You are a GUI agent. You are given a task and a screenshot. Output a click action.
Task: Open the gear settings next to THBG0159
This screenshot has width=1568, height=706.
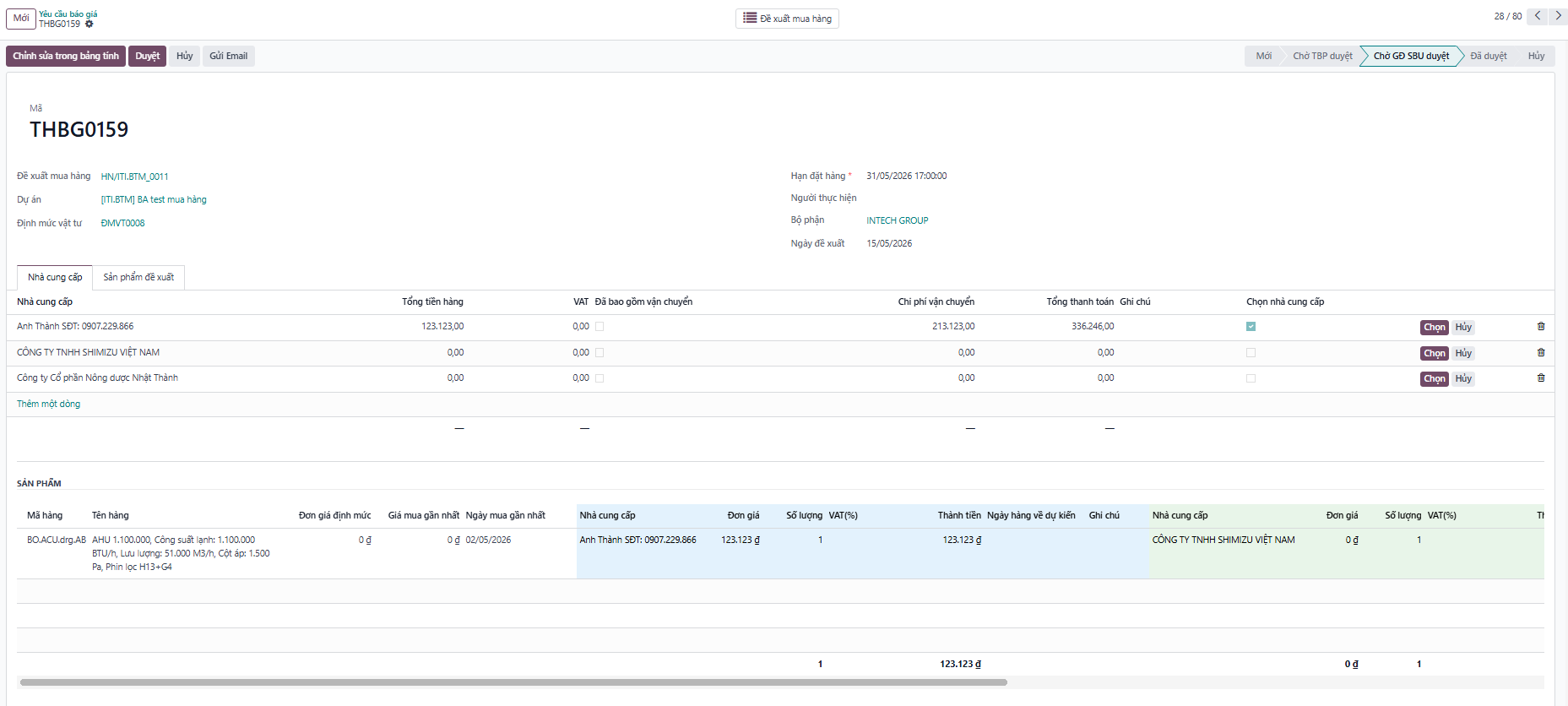tap(89, 24)
